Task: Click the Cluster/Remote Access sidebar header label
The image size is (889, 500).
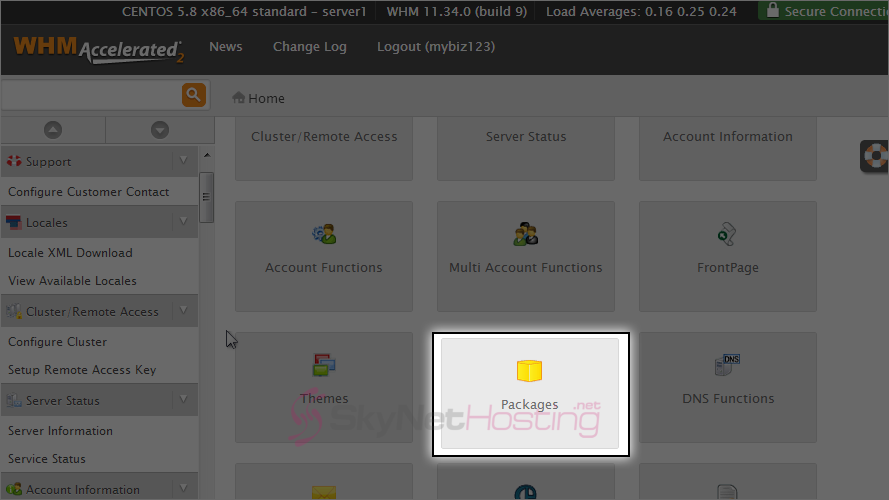Action: point(92,312)
